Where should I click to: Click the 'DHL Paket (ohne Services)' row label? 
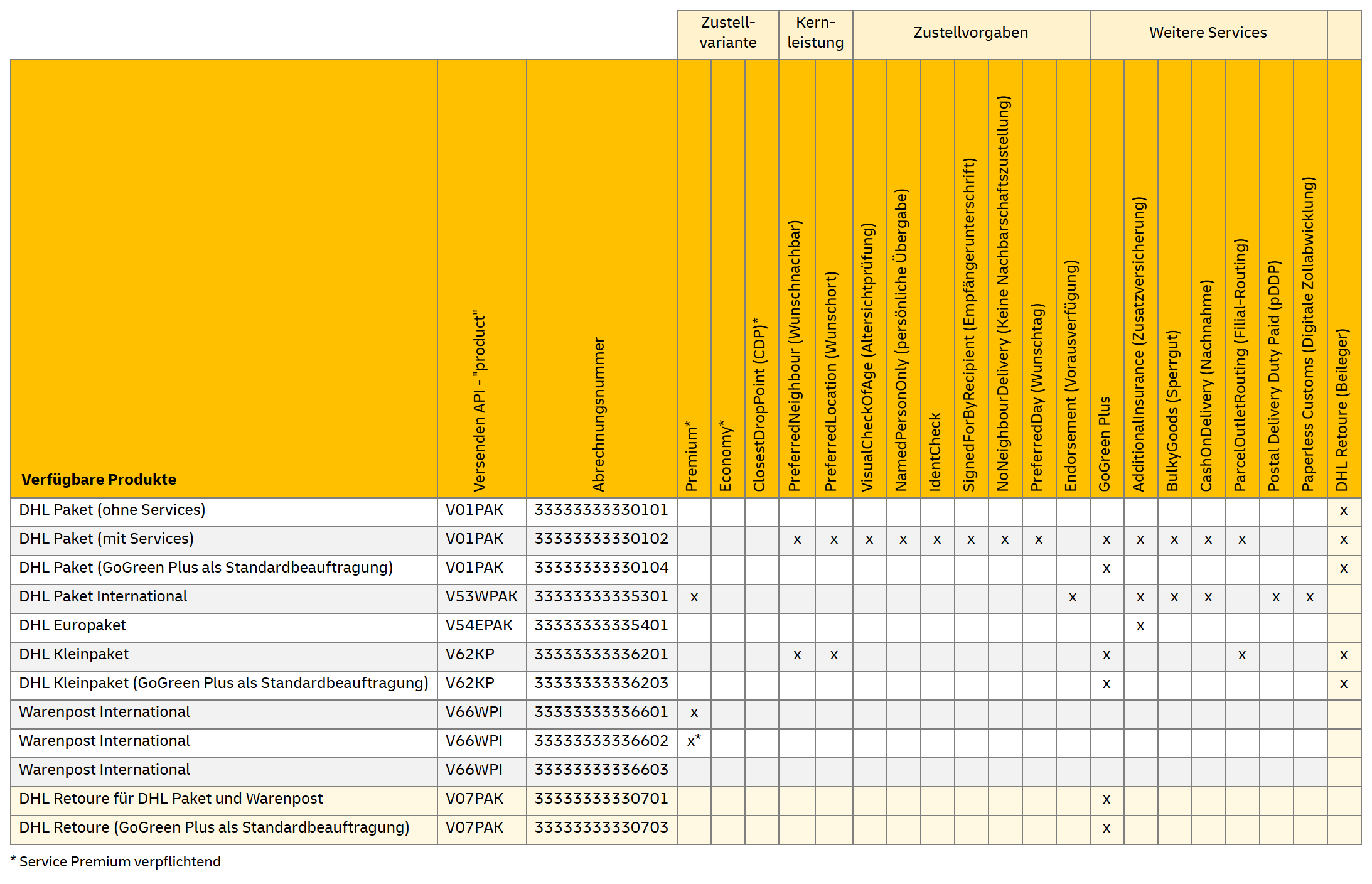pyautogui.click(x=112, y=510)
